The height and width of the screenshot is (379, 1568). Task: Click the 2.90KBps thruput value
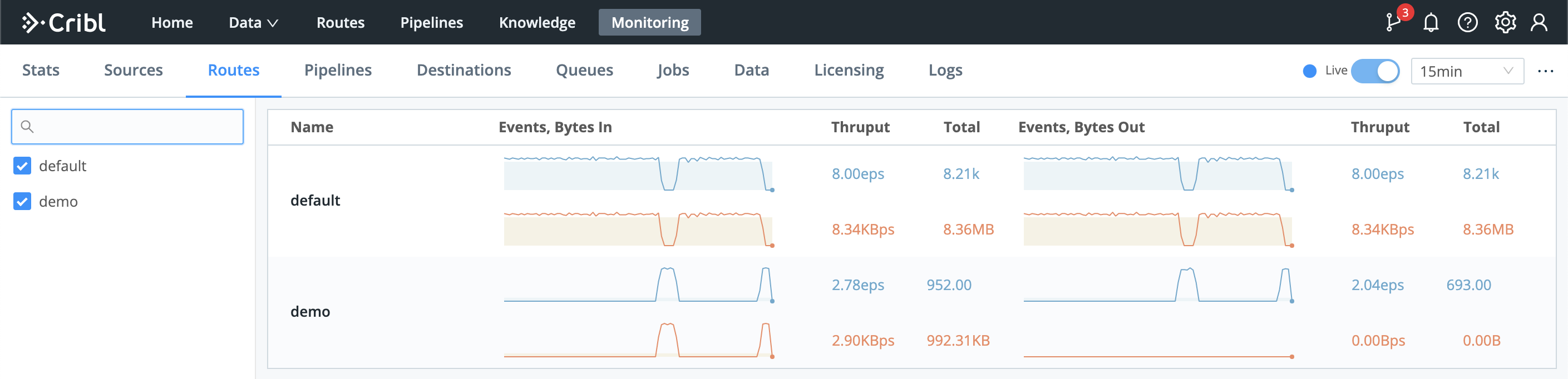pos(863,340)
